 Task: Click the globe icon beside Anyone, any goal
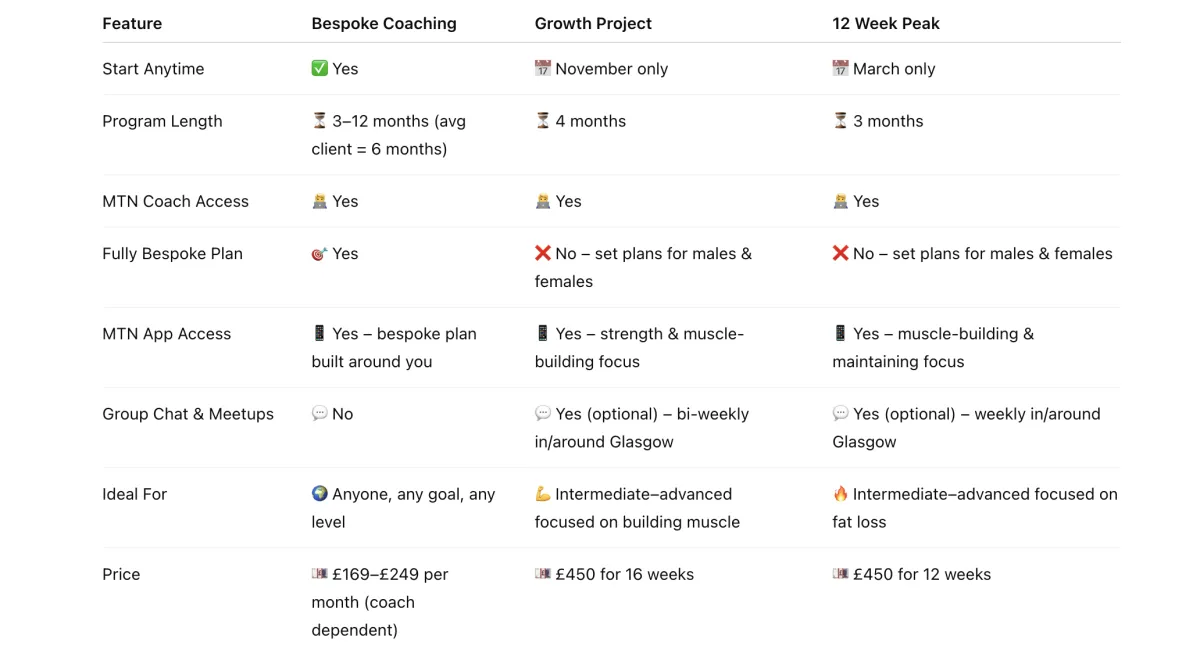tap(320, 494)
